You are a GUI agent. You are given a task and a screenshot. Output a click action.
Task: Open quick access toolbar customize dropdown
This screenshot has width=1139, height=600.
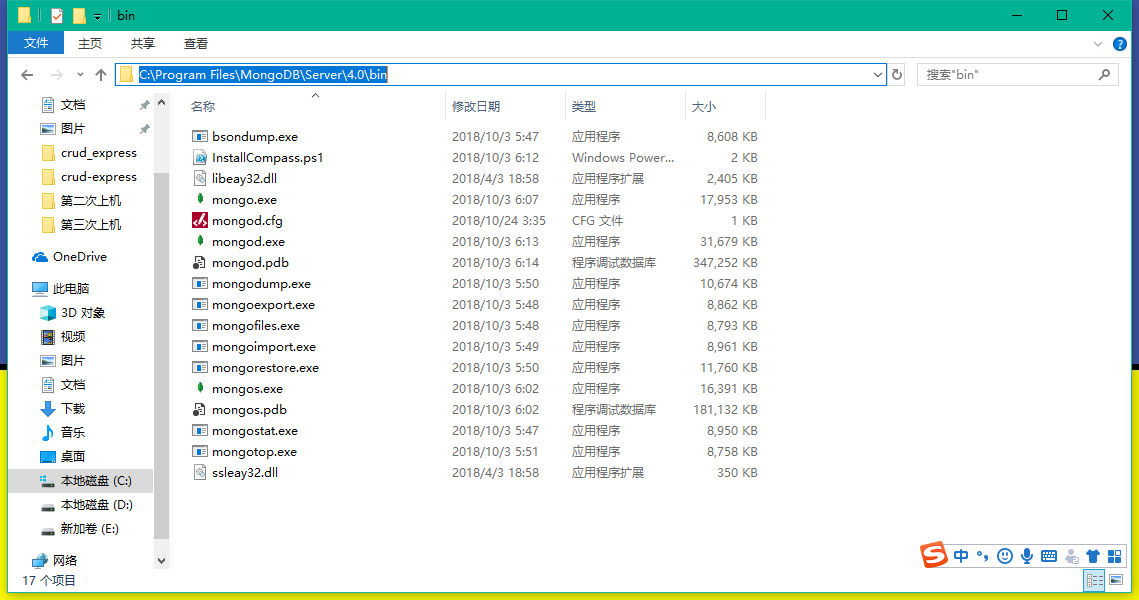(97, 16)
